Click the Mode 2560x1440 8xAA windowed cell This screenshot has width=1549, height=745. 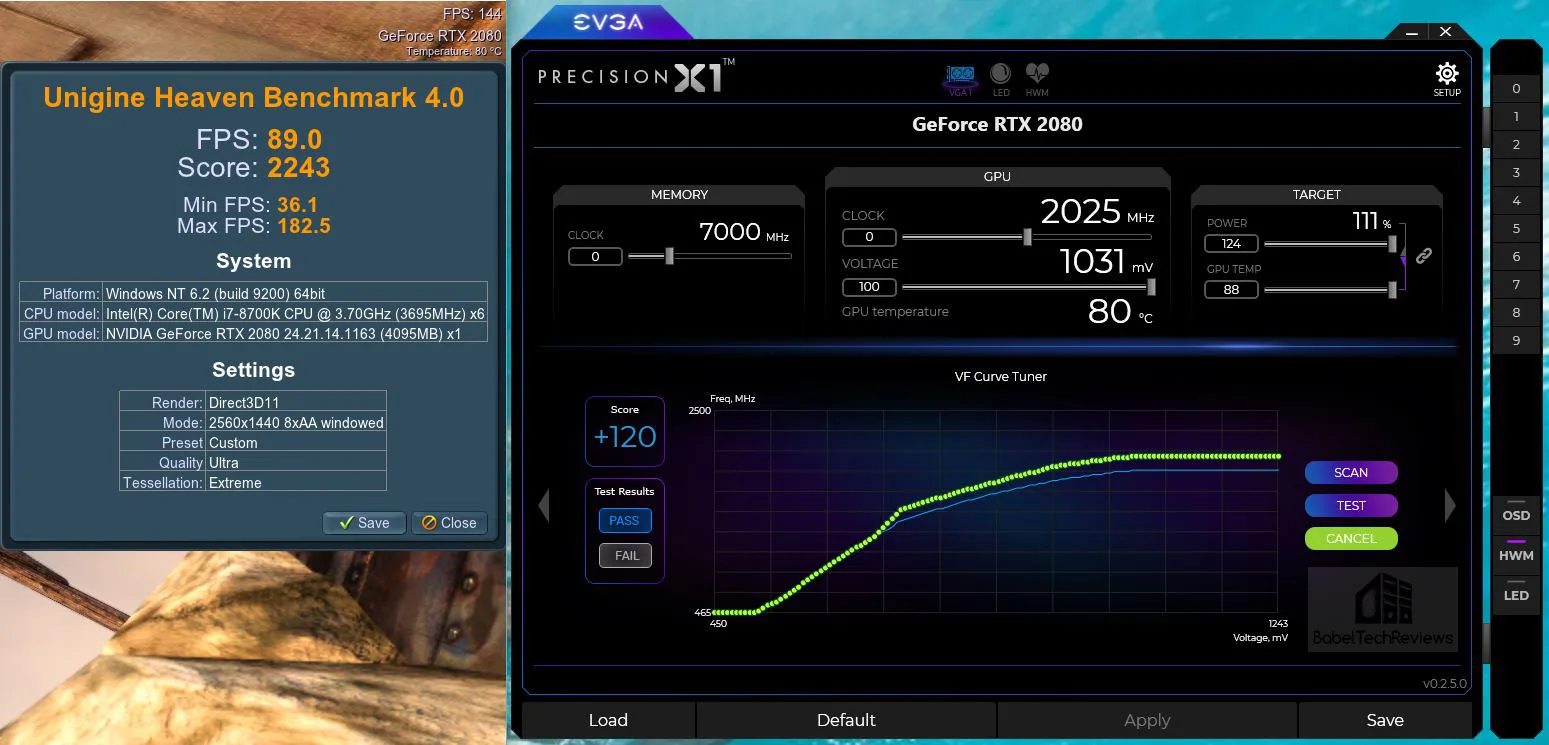click(x=296, y=422)
